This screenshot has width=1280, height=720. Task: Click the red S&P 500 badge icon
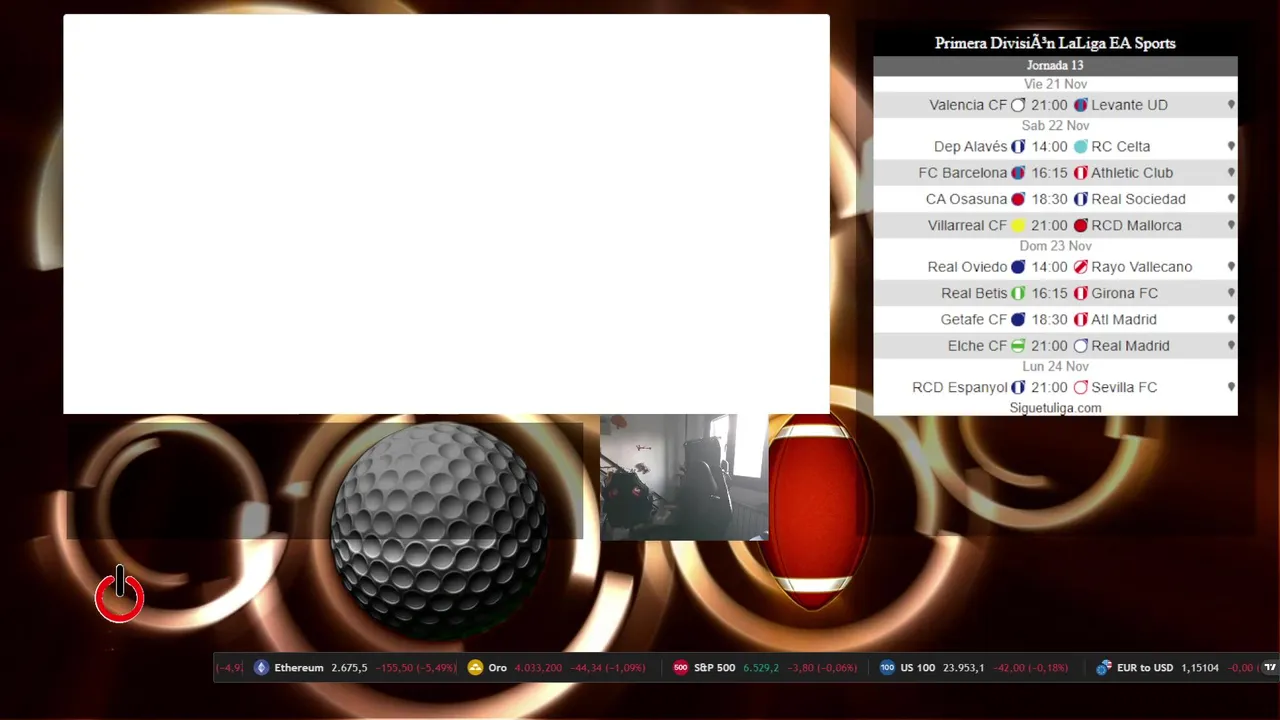680,667
